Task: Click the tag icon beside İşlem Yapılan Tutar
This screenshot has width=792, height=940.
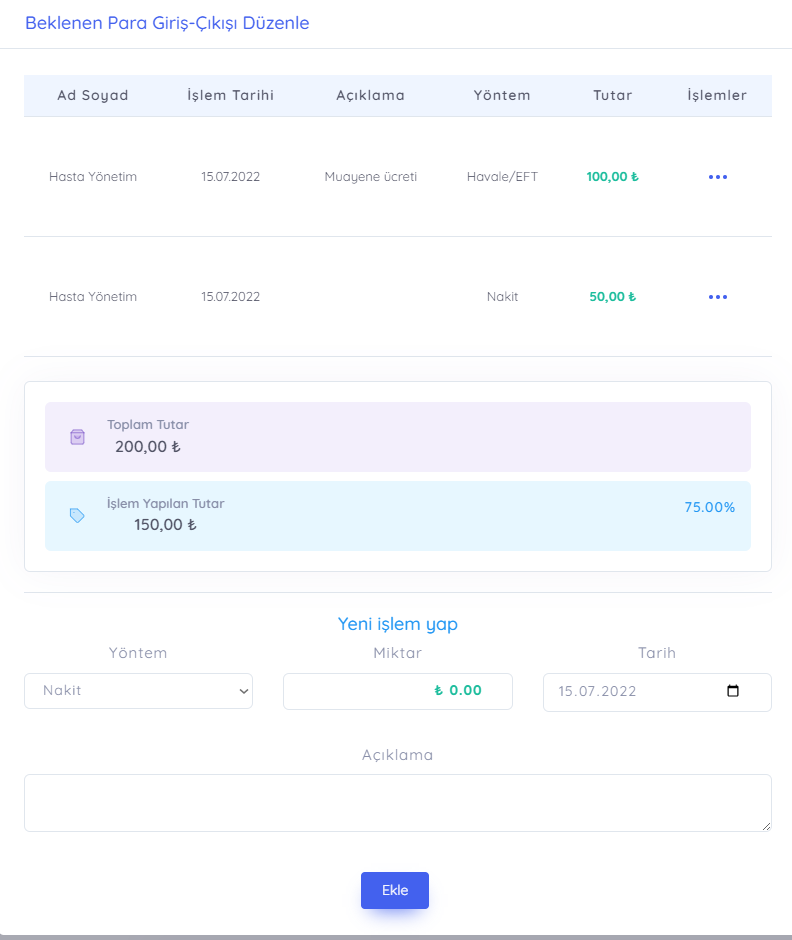Action: click(77, 516)
